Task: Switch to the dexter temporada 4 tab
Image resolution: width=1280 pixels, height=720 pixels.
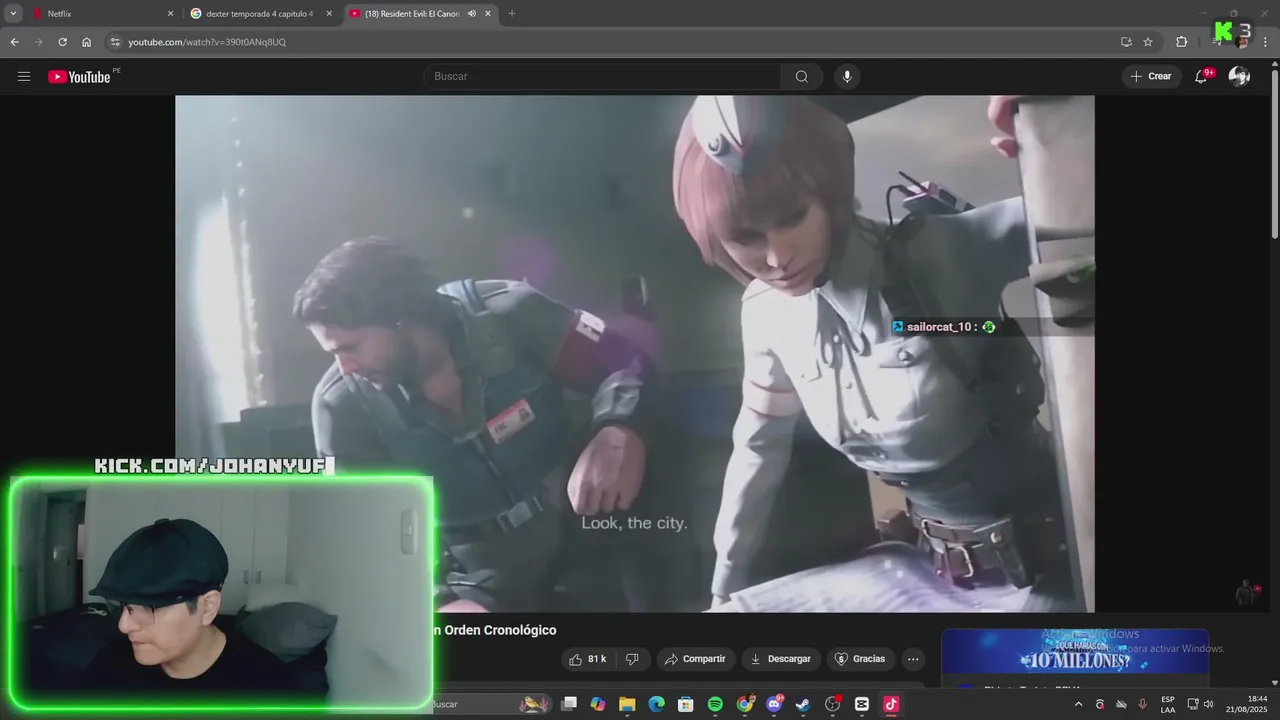Action: tap(261, 14)
